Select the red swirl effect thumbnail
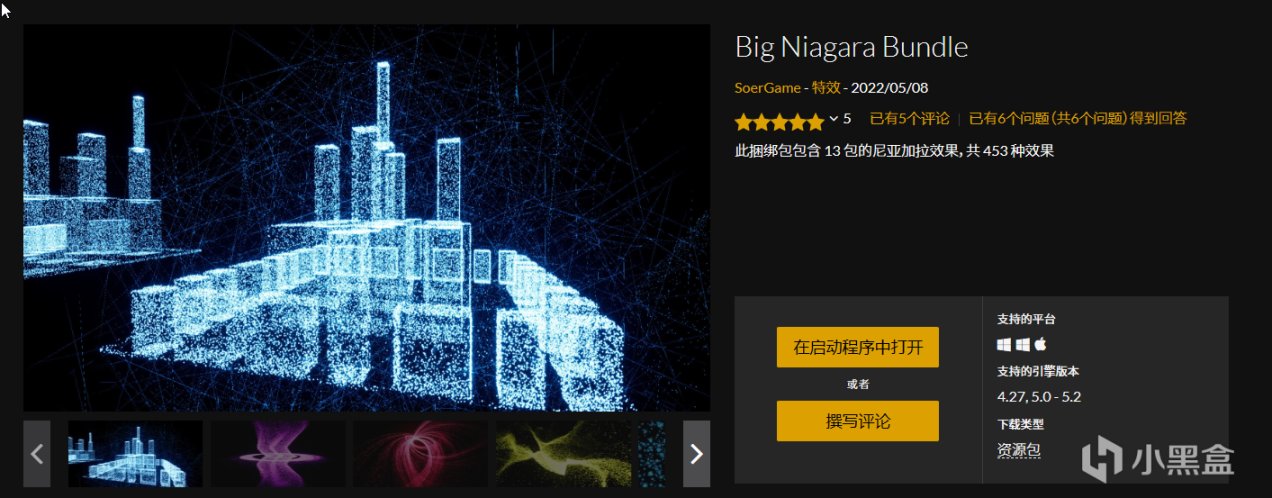Viewport: 1272px width, 498px height. click(420, 453)
